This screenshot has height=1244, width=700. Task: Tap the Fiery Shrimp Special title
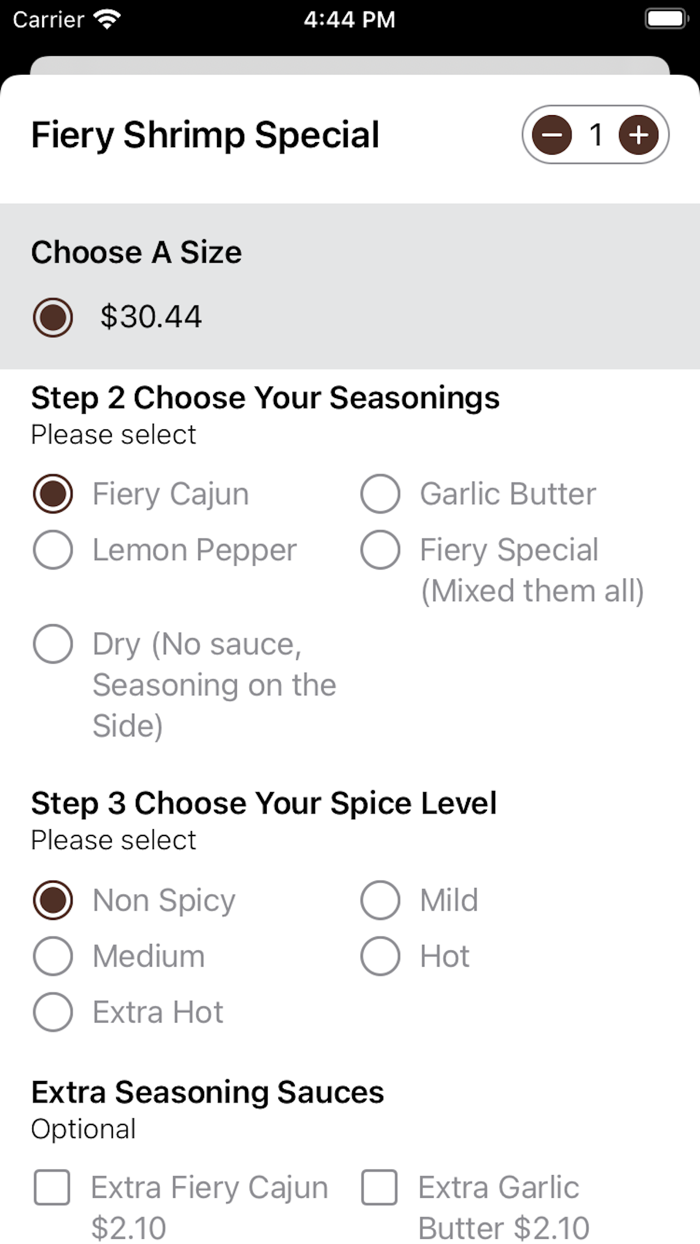coord(205,135)
